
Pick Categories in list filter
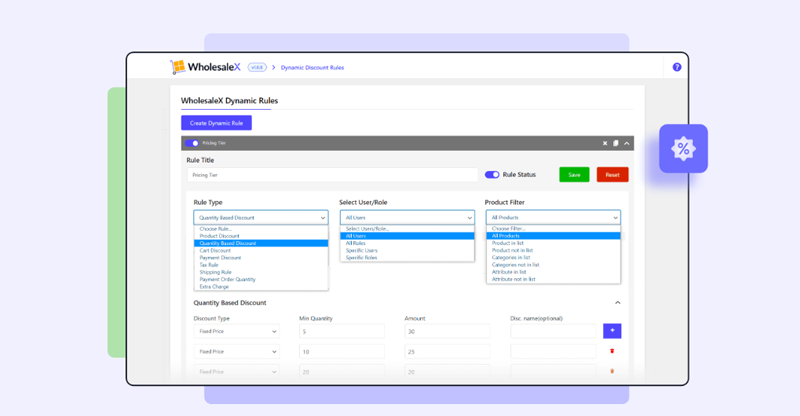pyautogui.click(x=553, y=258)
